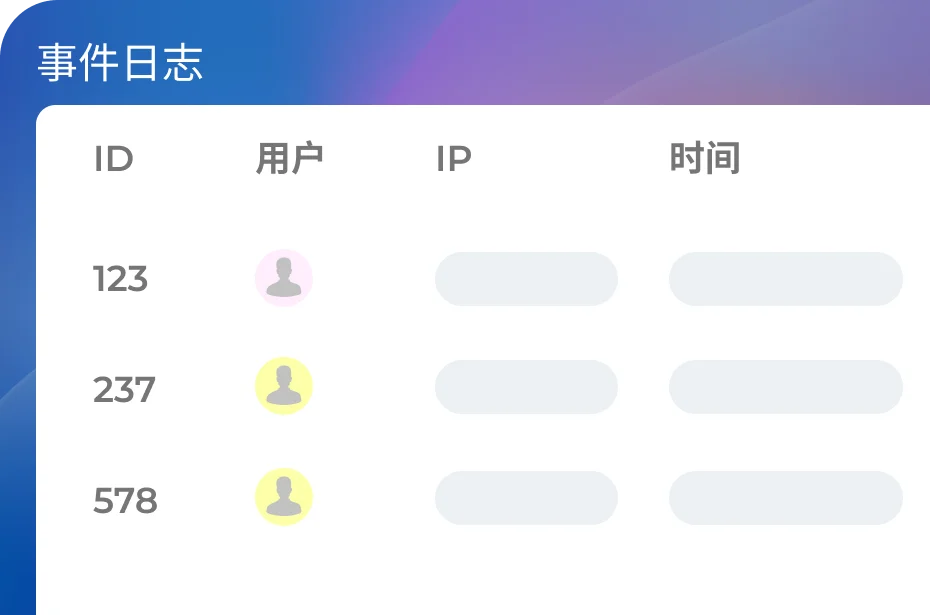Open the event with ID 578
Screen dimensions: 930x615
125,500
